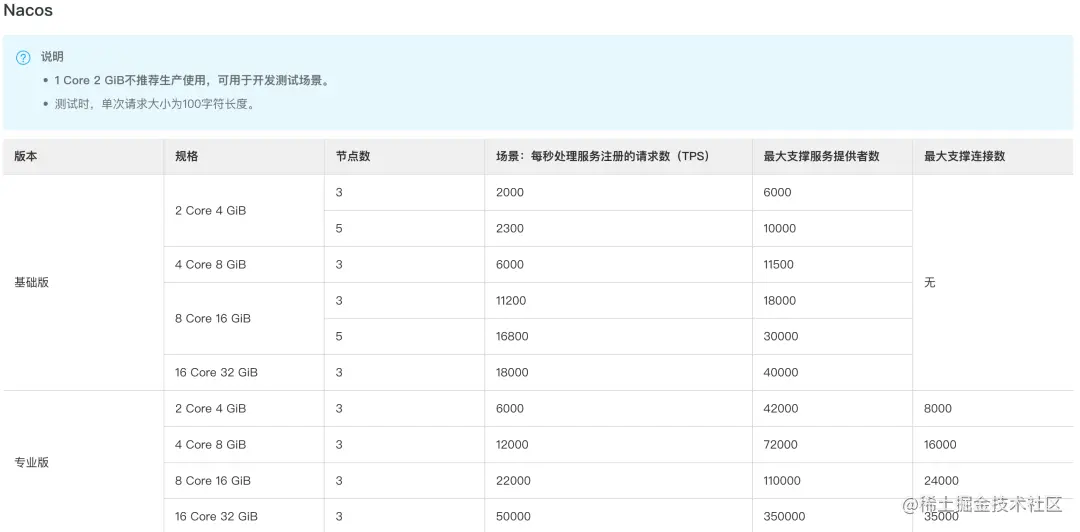Viewport: 1080px width, 532px height.
Task: Click the 规格 column header
Action: tap(187, 156)
